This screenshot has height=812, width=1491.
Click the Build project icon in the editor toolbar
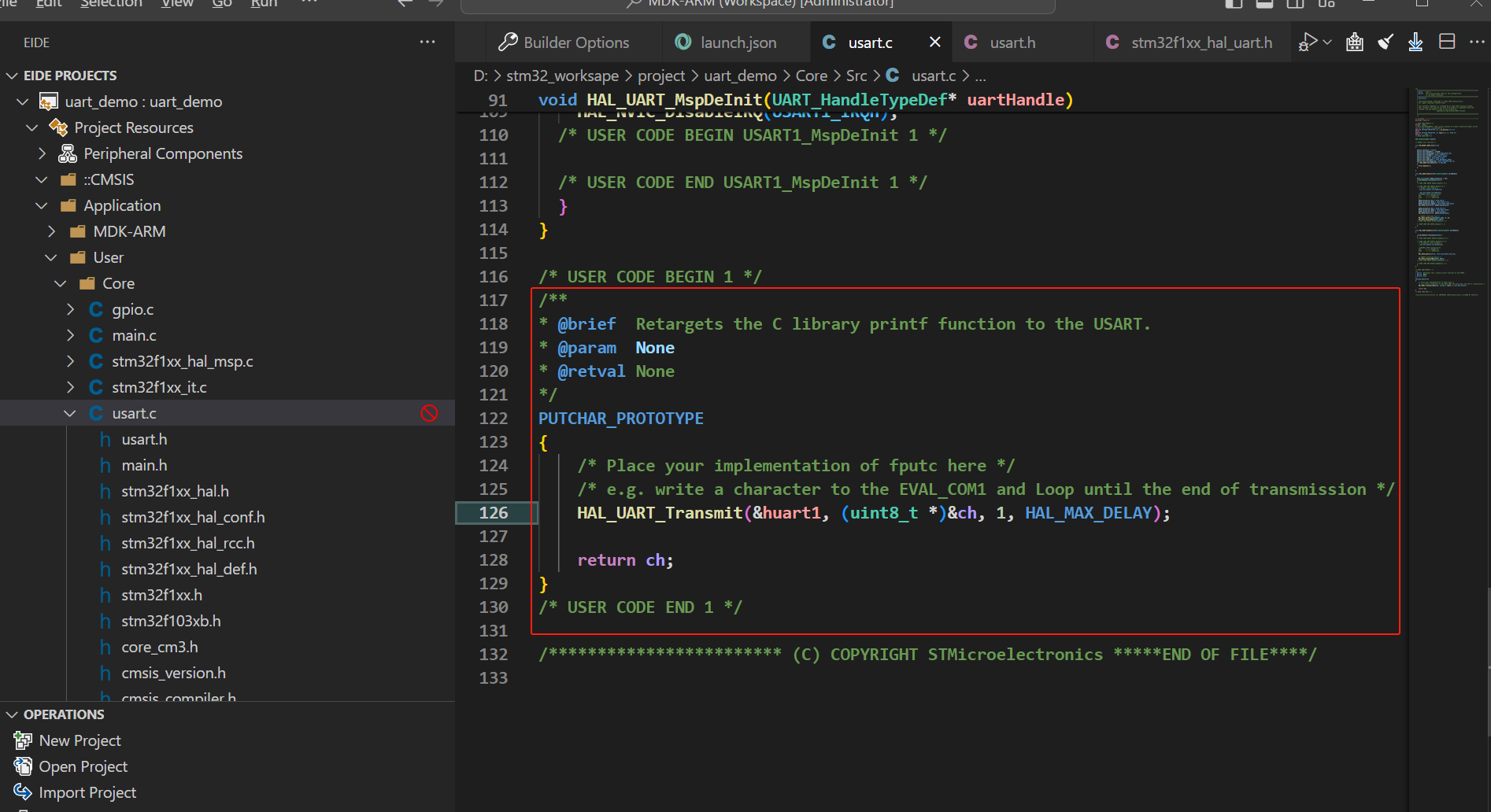1355,42
